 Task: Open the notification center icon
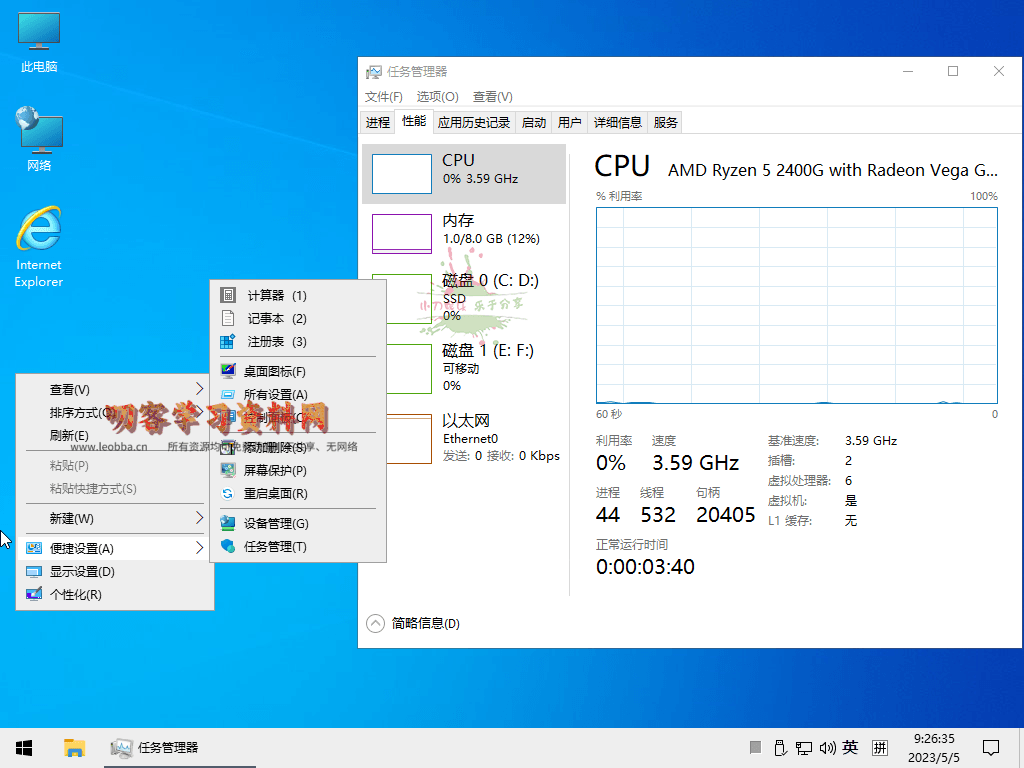pyautogui.click(x=990, y=747)
